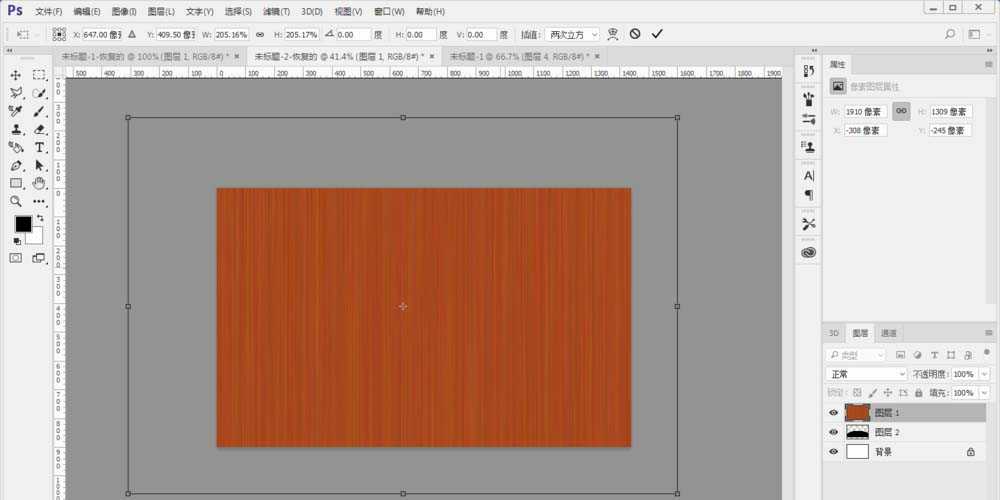Open the 插值 two-cubic interpolation dropdown
This screenshot has height=500, width=1000.
pos(572,34)
